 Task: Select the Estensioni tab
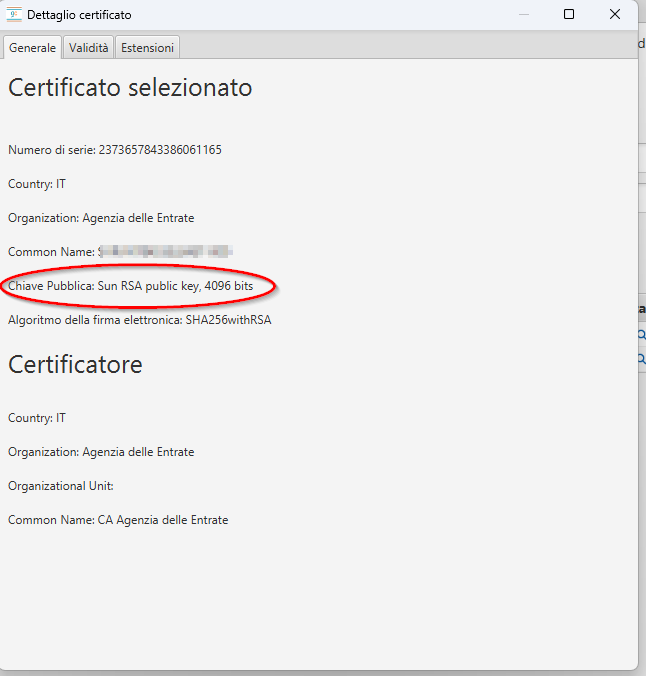147,47
